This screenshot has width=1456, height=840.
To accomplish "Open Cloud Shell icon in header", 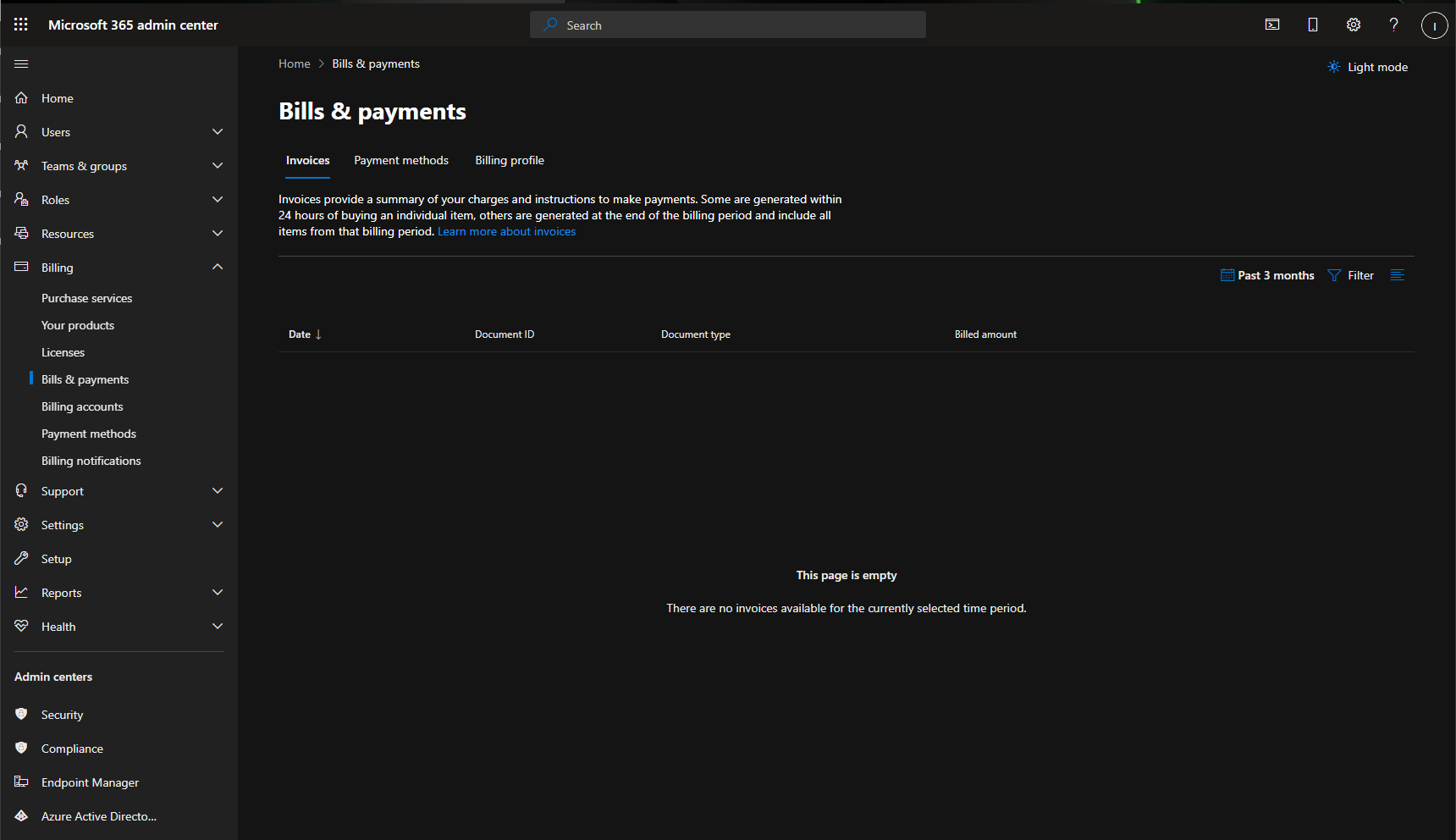I will tap(1272, 25).
